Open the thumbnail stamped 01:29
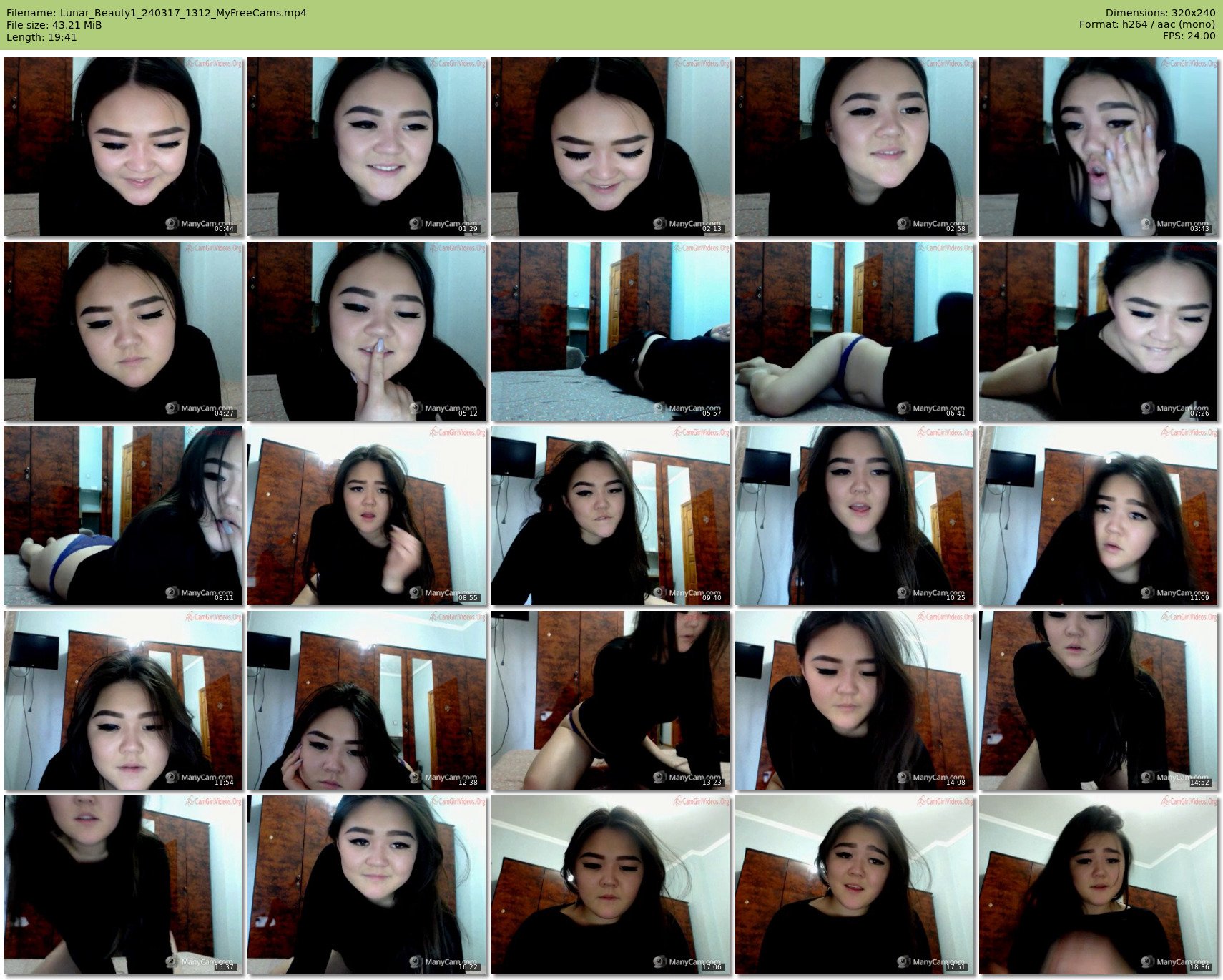 click(367, 147)
